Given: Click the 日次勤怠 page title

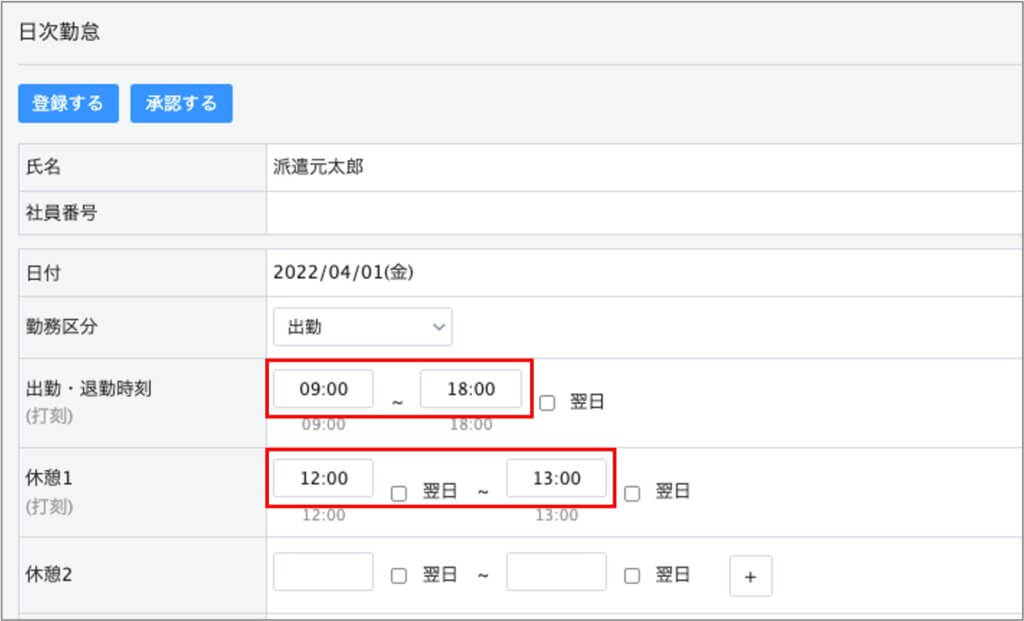Looking at the screenshot, I should [59, 32].
